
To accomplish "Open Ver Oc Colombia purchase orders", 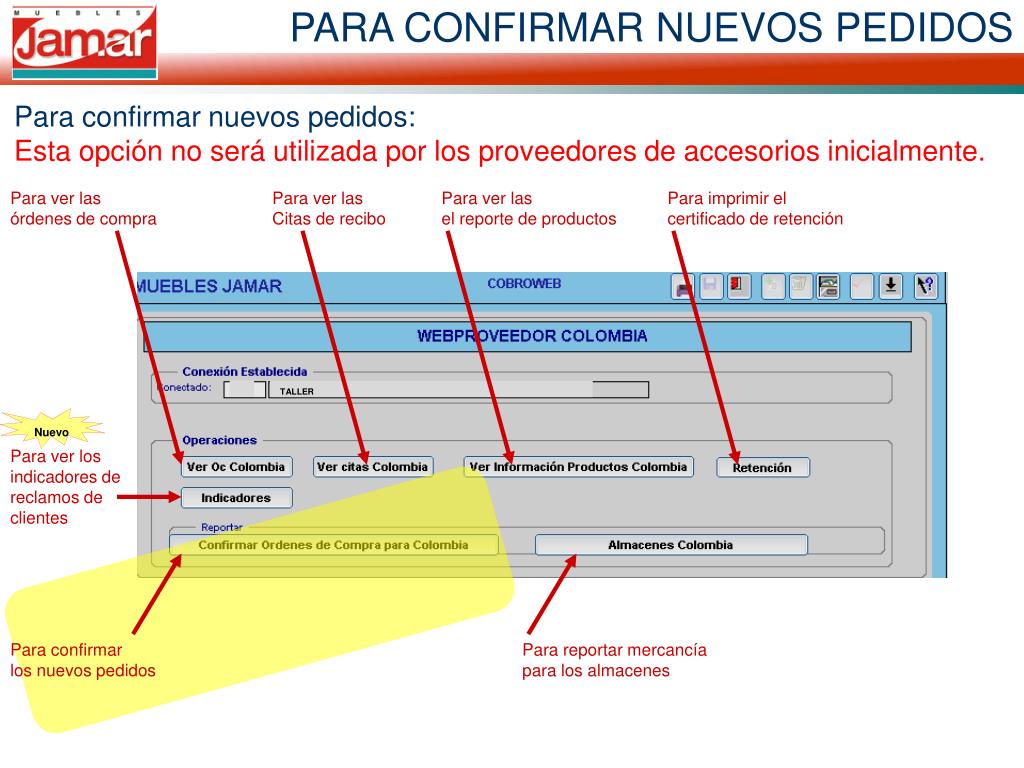I will point(236,467).
